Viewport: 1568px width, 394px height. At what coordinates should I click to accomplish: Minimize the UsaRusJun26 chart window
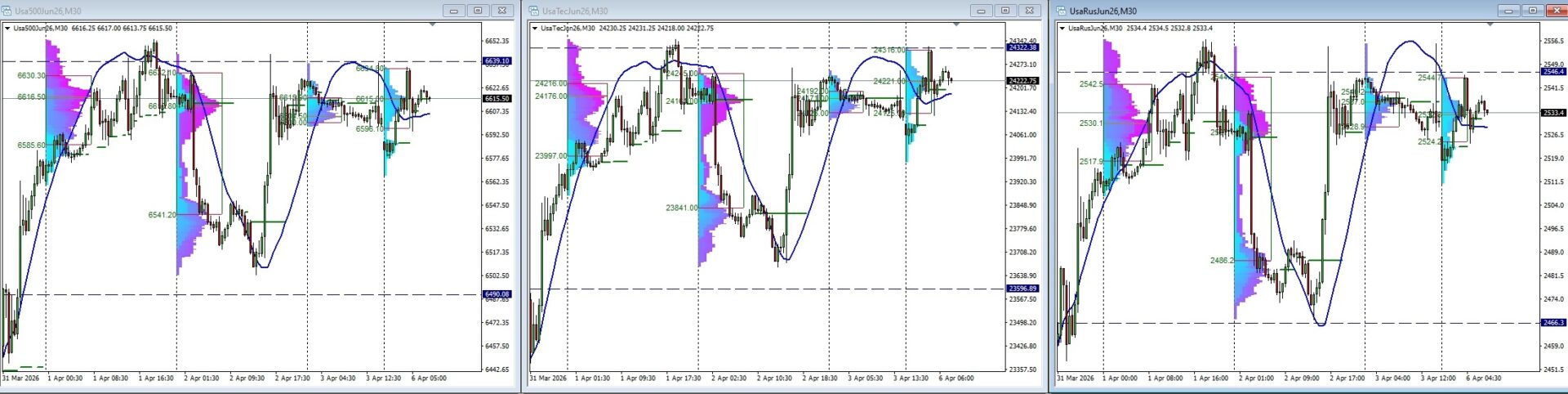pos(1508,11)
